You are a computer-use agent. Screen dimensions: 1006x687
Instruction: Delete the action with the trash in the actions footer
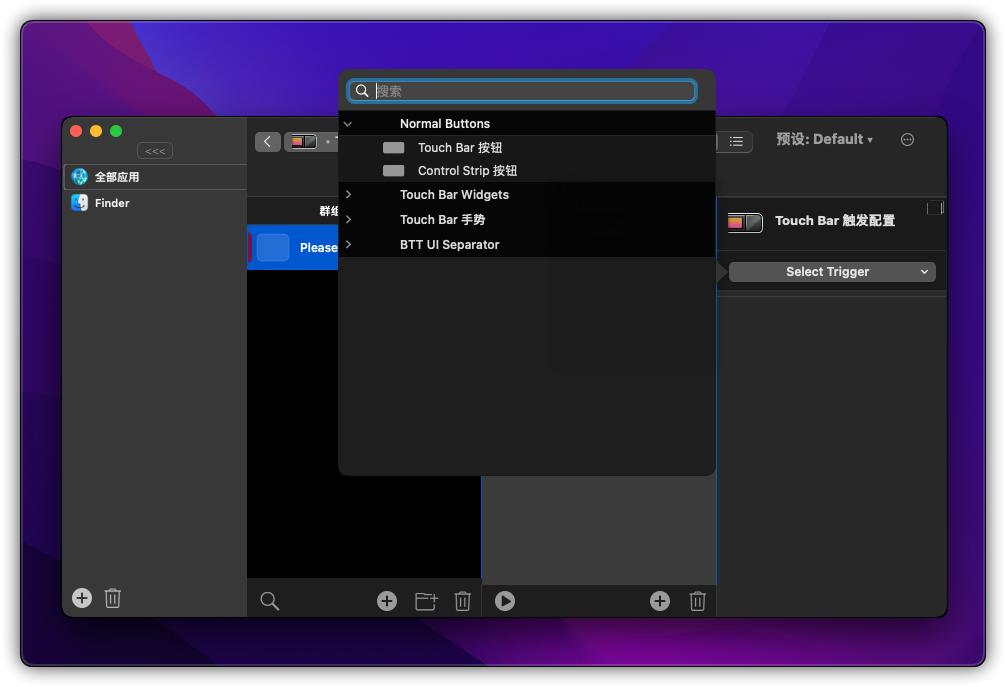coord(697,601)
